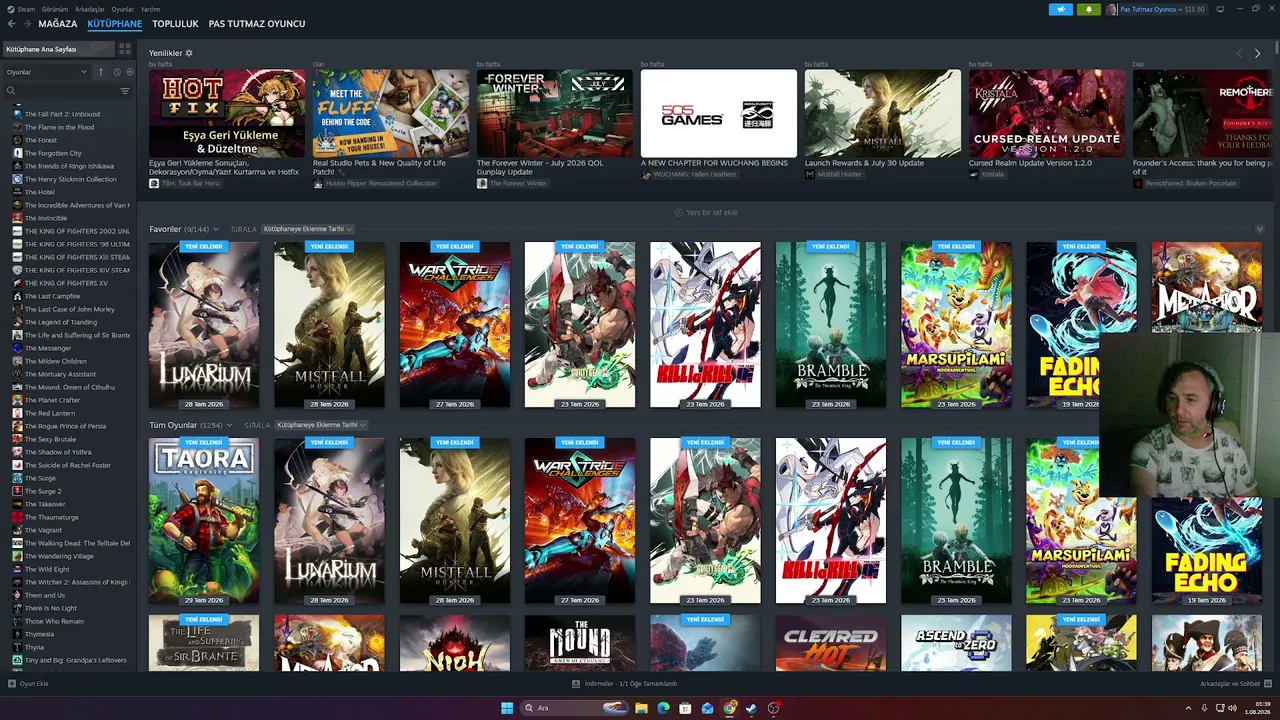This screenshot has height=720, width=1280.
Task: Open Oyunlar menu in menu bar
Action: point(122,9)
